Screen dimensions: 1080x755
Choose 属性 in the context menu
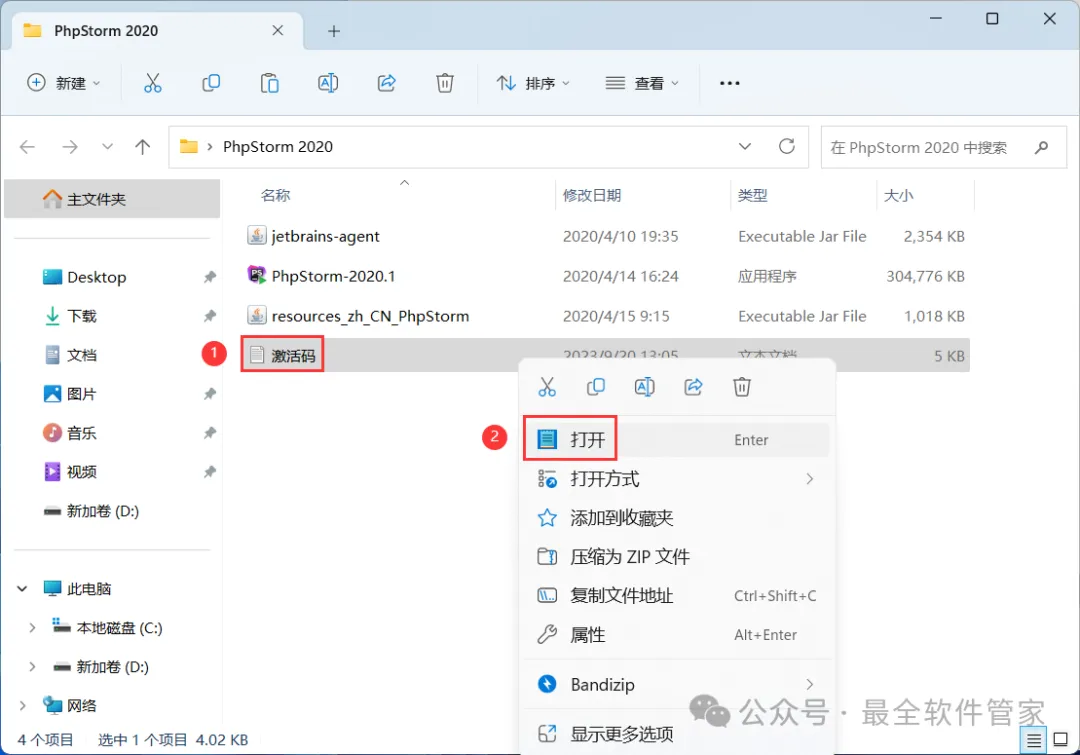click(676, 634)
